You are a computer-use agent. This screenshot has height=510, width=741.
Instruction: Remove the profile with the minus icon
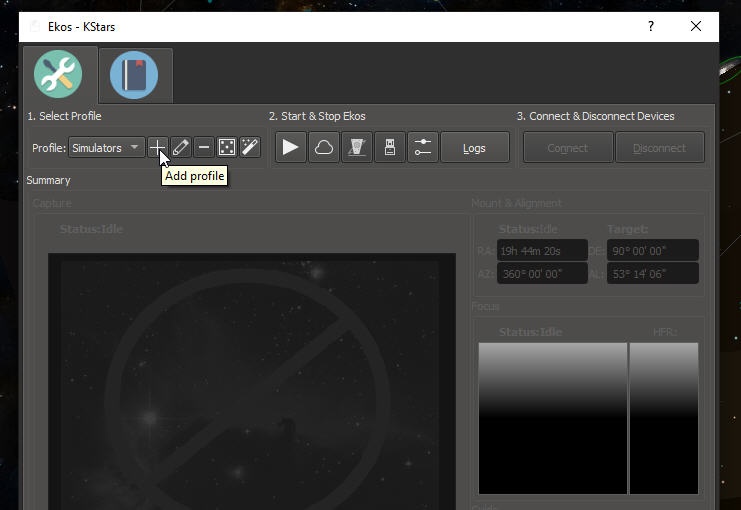(x=204, y=148)
